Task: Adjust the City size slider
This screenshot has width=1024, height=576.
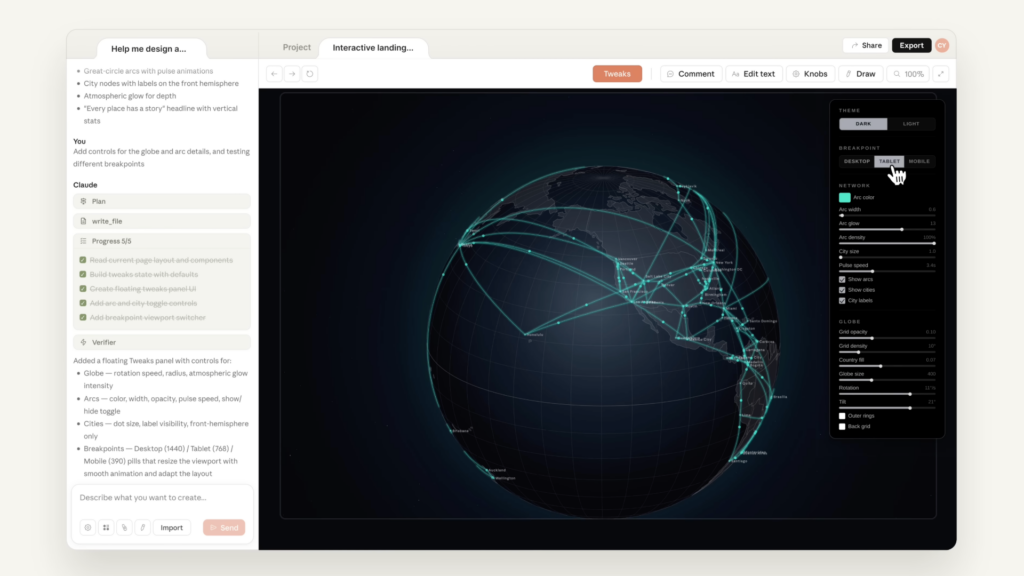Action: [887, 257]
